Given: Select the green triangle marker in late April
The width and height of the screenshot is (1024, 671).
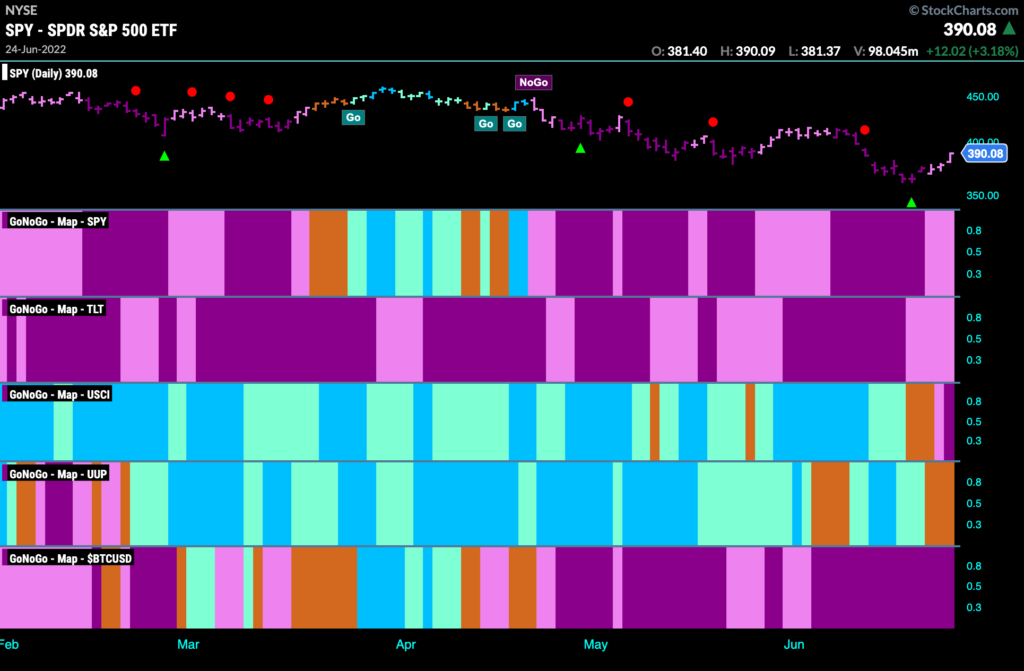Looking at the screenshot, I should [x=581, y=149].
